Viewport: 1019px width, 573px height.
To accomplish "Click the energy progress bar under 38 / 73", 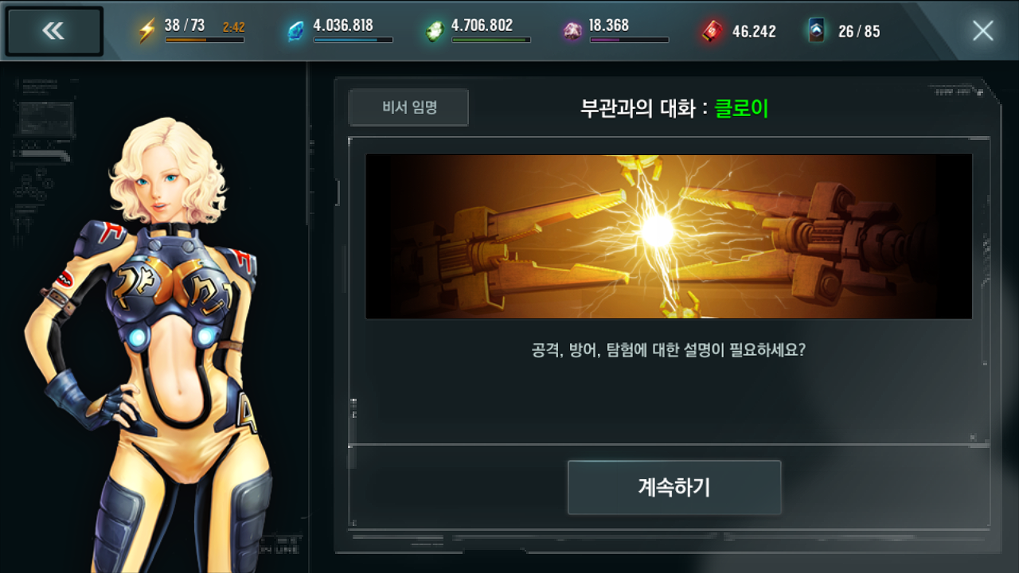I will (x=205, y=40).
